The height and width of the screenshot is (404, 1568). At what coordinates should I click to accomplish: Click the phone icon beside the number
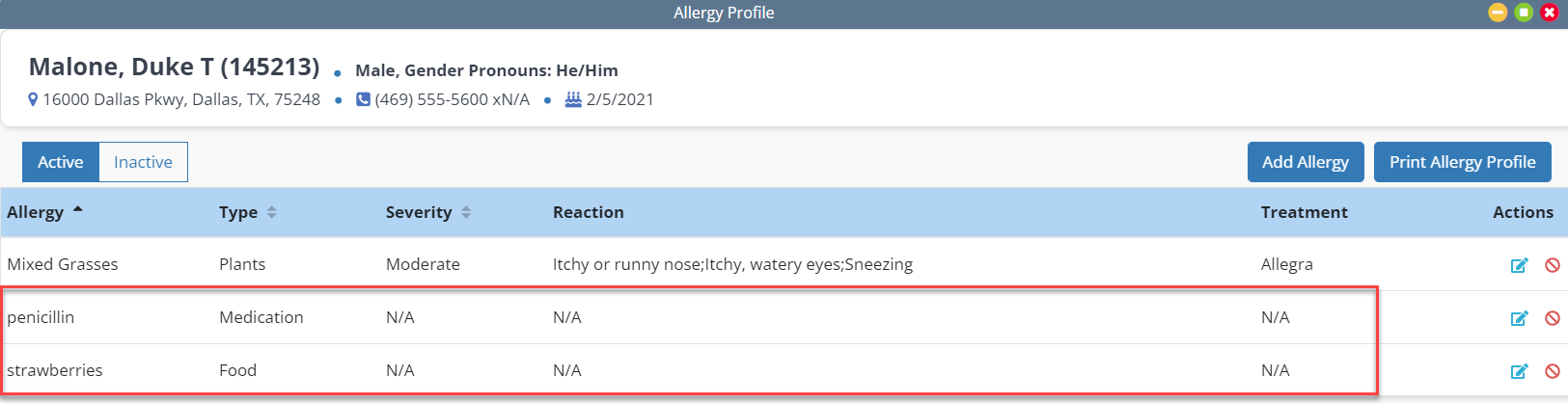tap(363, 99)
